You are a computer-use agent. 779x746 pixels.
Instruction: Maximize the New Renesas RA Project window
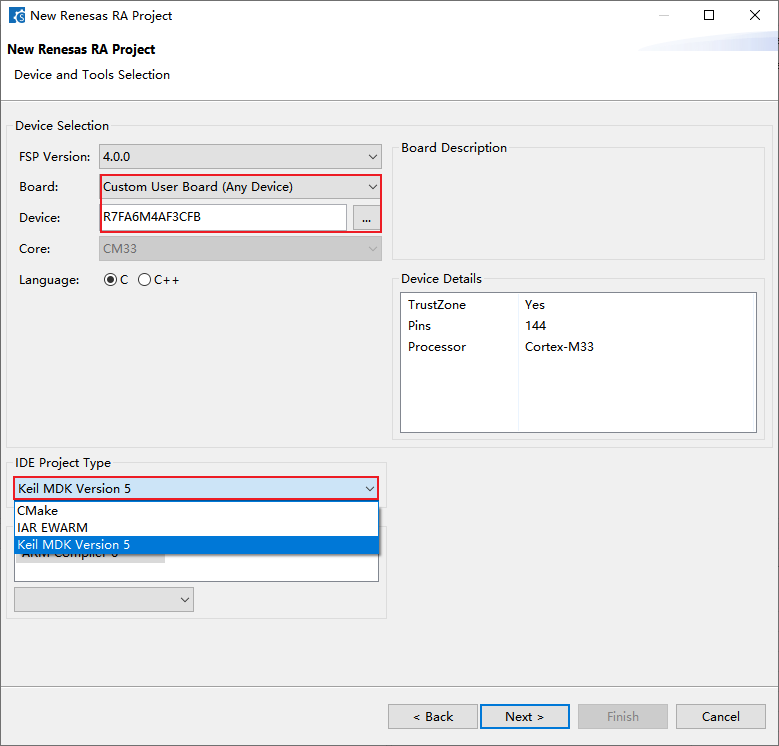coord(709,15)
